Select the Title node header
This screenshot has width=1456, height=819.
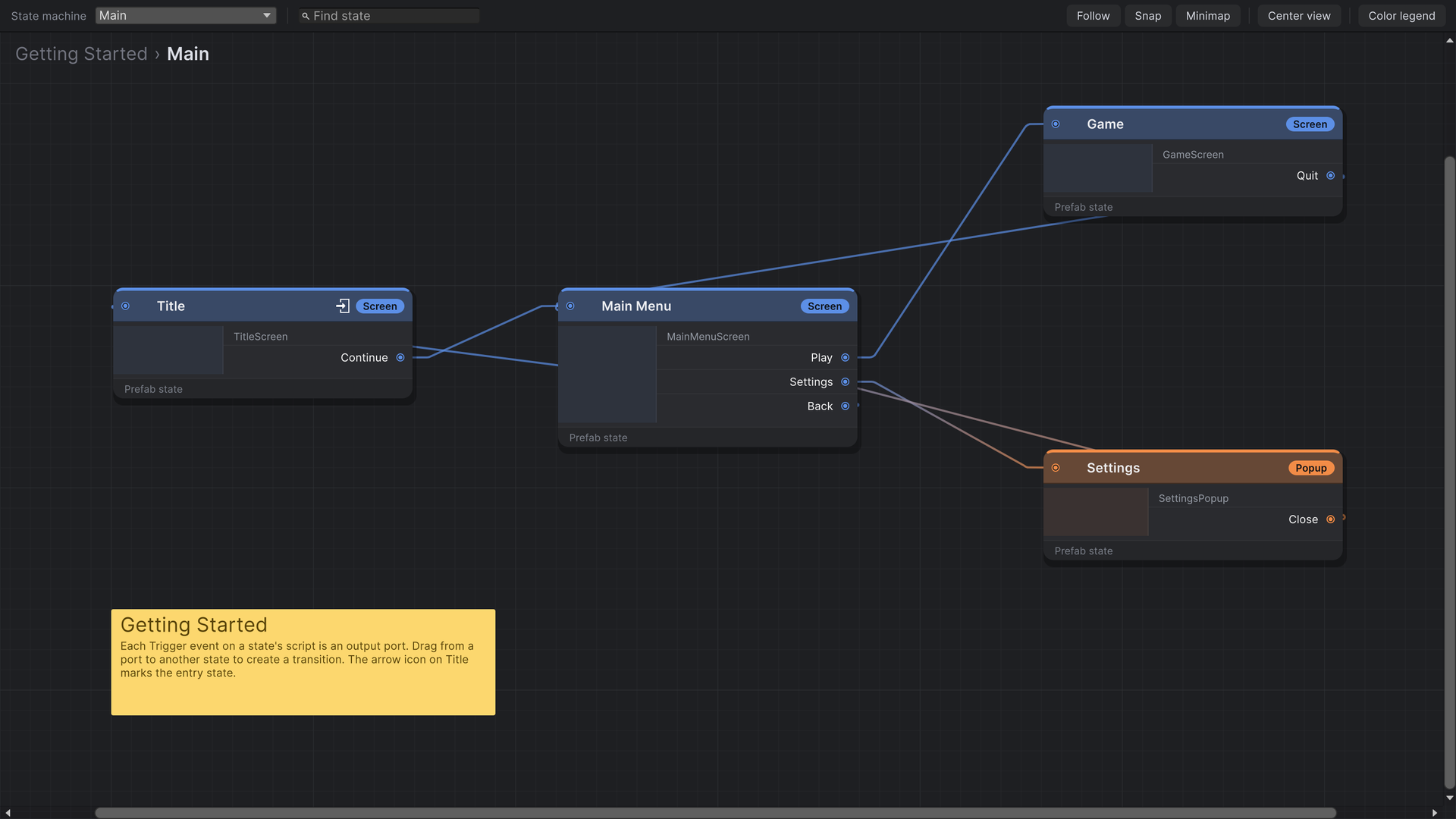point(262,306)
